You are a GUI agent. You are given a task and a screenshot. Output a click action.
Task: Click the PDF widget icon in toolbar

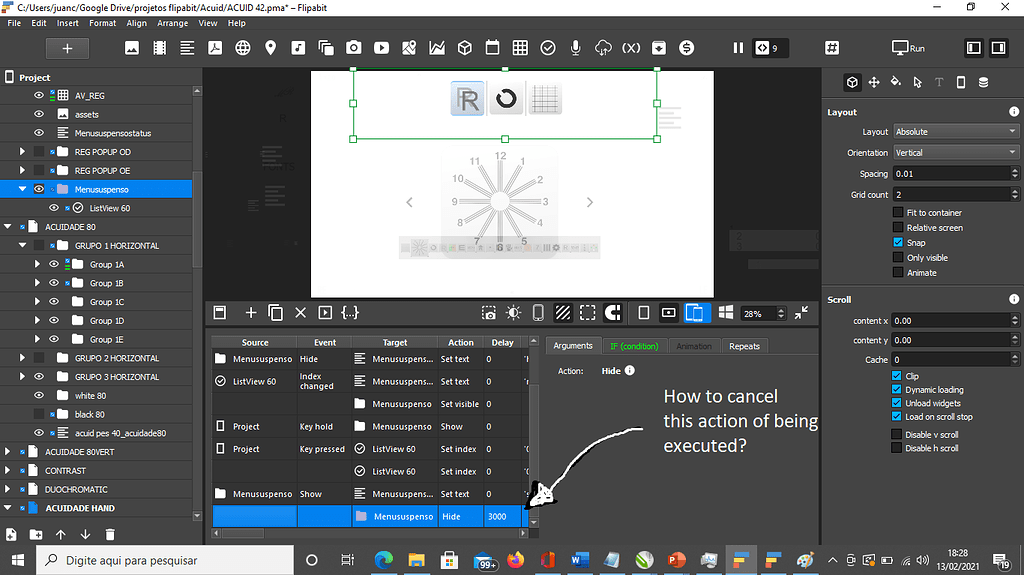pos(215,48)
